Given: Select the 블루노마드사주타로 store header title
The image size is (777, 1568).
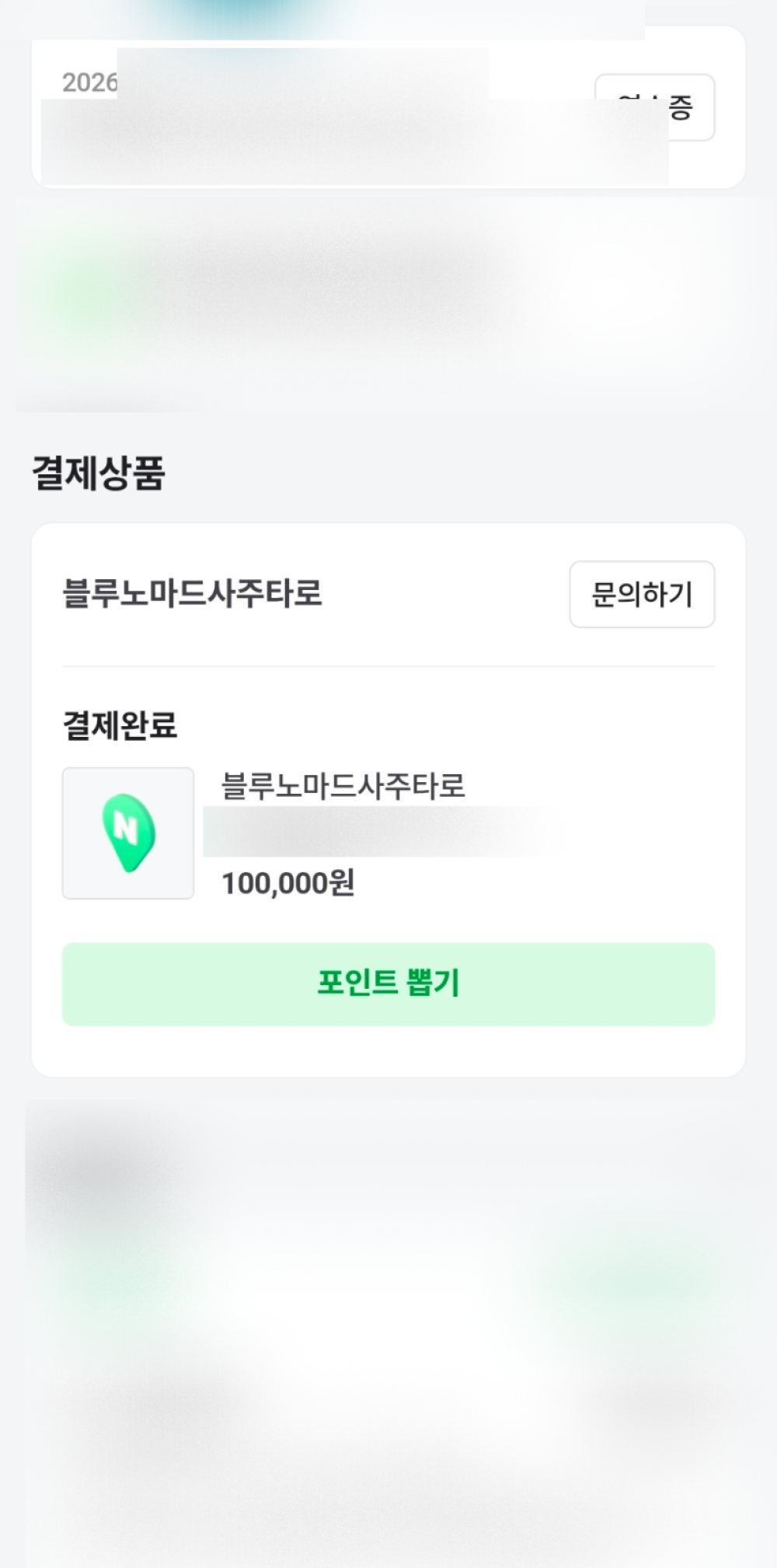Looking at the screenshot, I should [192, 593].
